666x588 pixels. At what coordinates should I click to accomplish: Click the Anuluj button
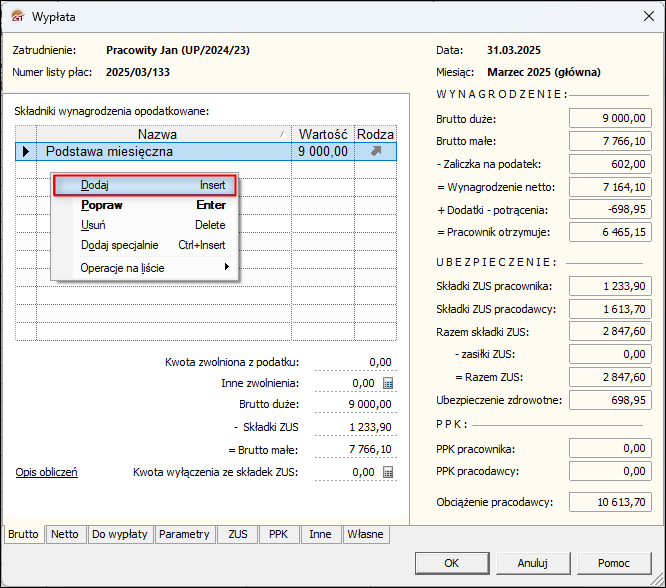tap(532, 562)
